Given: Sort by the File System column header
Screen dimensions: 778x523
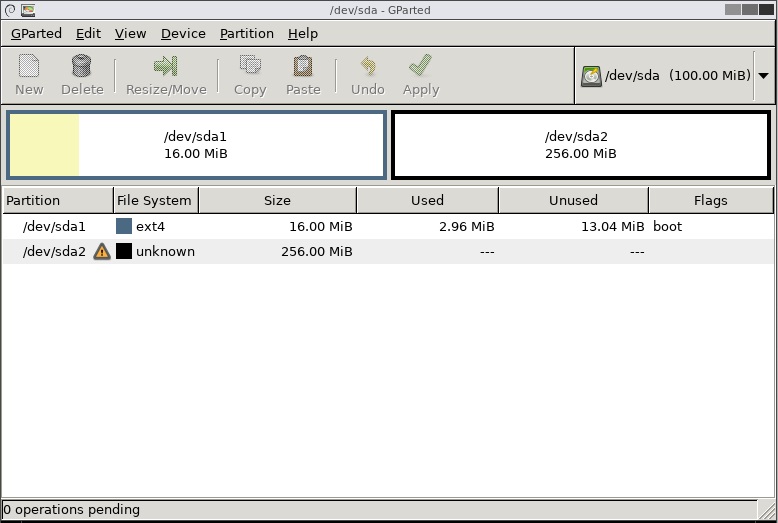Looking at the screenshot, I should (x=156, y=200).
